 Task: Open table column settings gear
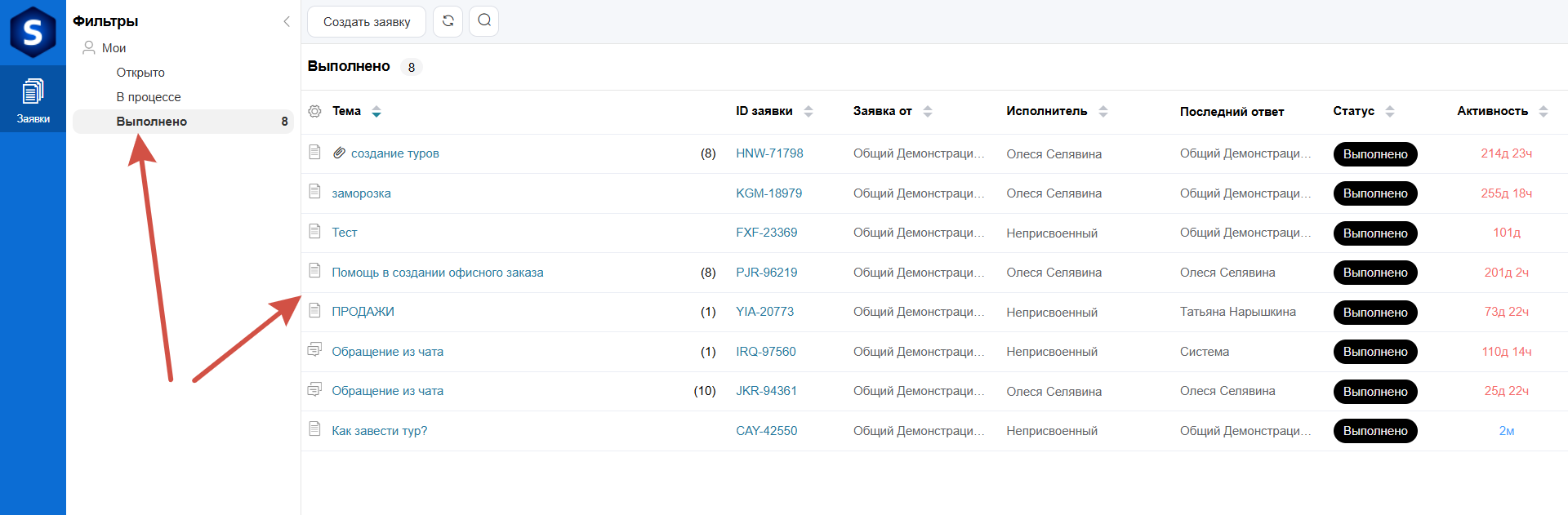click(314, 111)
